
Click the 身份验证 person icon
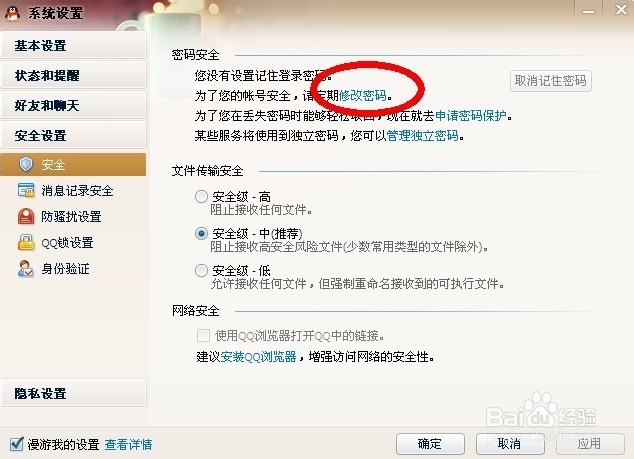pyautogui.click(x=26, y=268)
